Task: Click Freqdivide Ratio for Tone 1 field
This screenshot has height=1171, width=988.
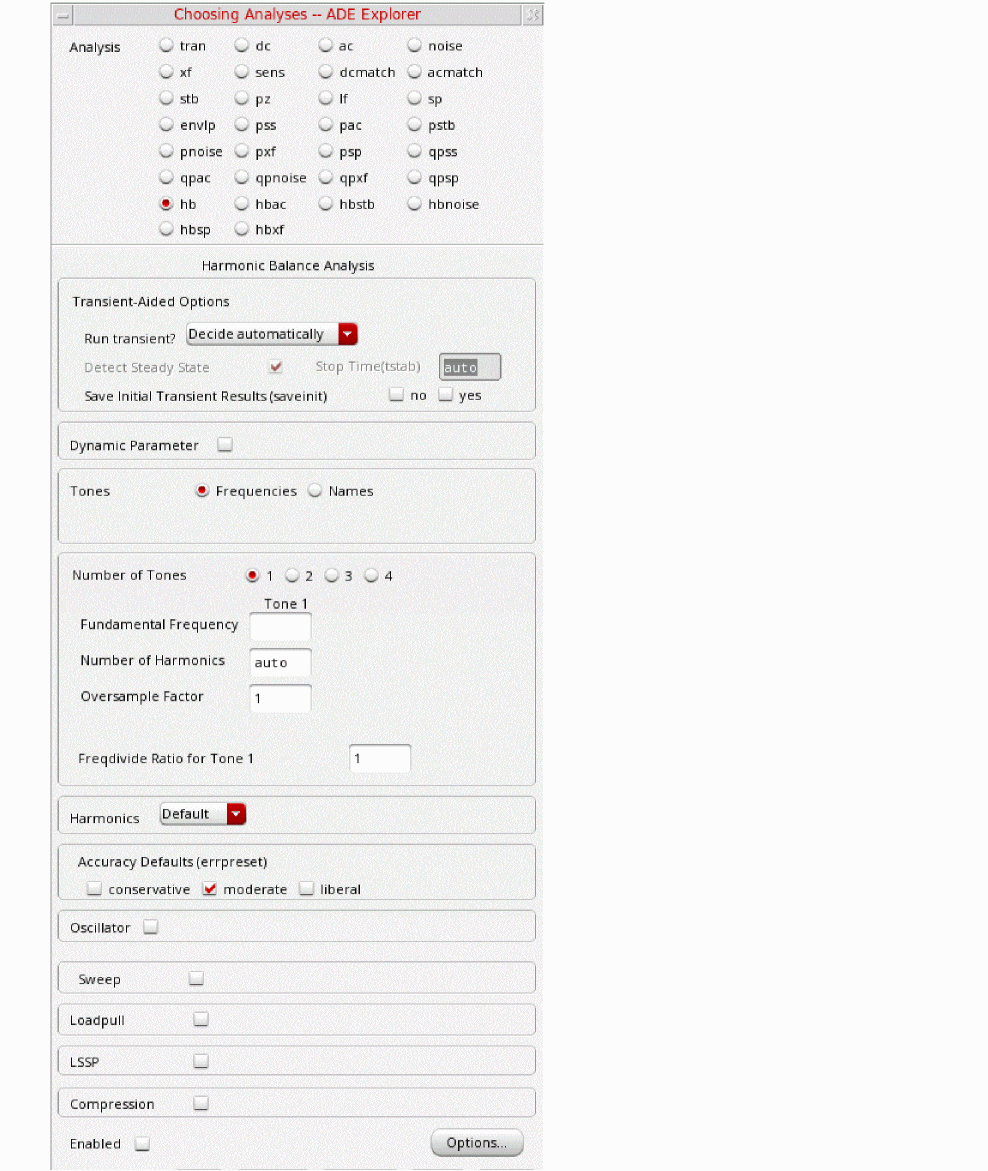Action: 380,758
